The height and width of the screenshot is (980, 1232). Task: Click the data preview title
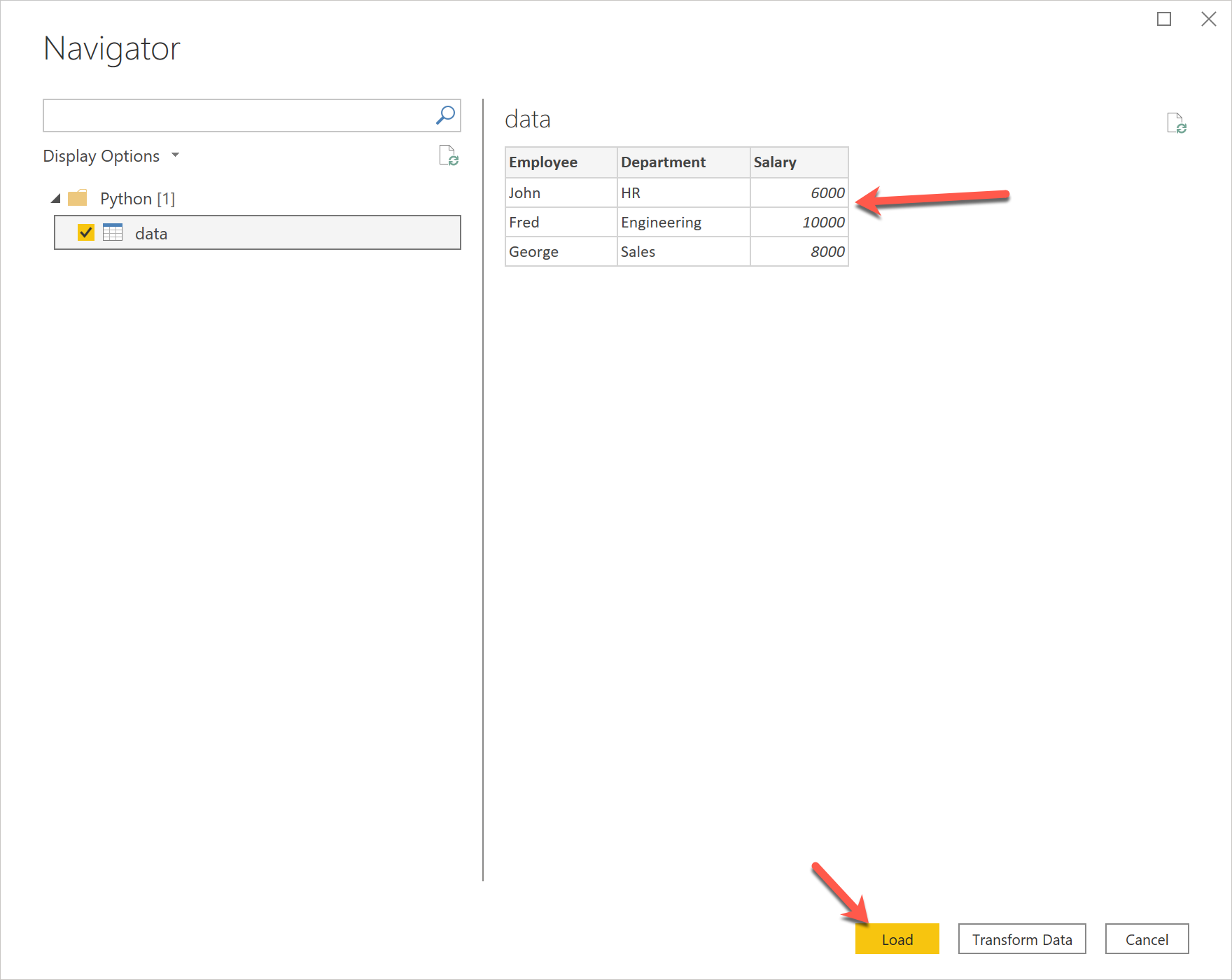528,118
